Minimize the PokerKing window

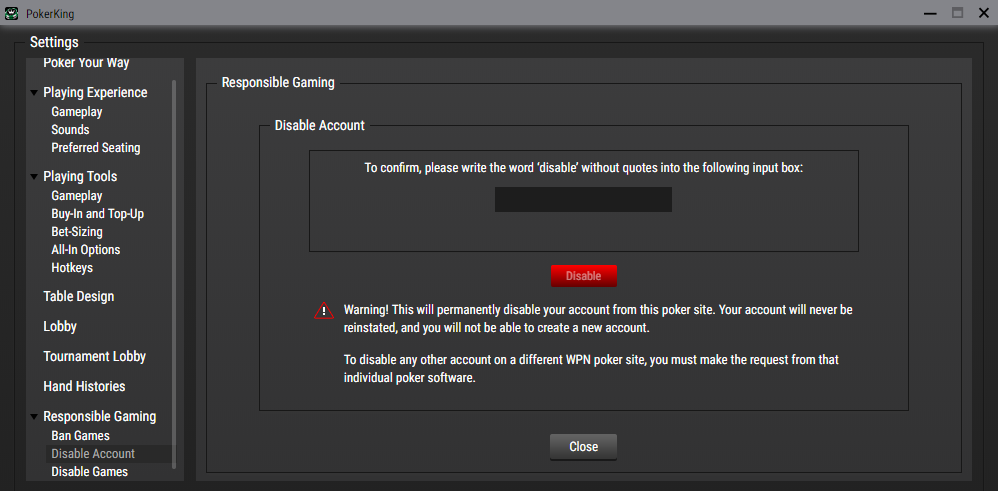pos(931,13)
